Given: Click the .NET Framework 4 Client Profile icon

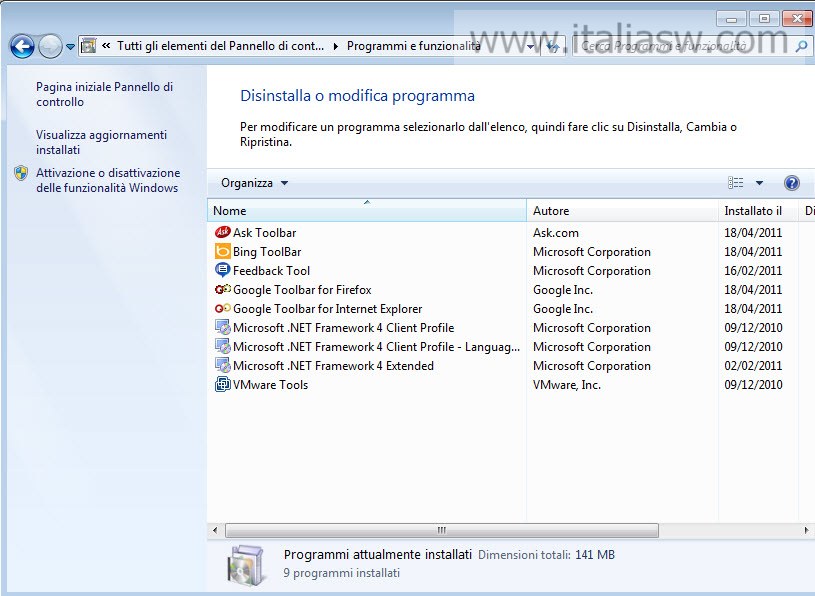Looking at the screenshot, I should (x=222, y=327).
